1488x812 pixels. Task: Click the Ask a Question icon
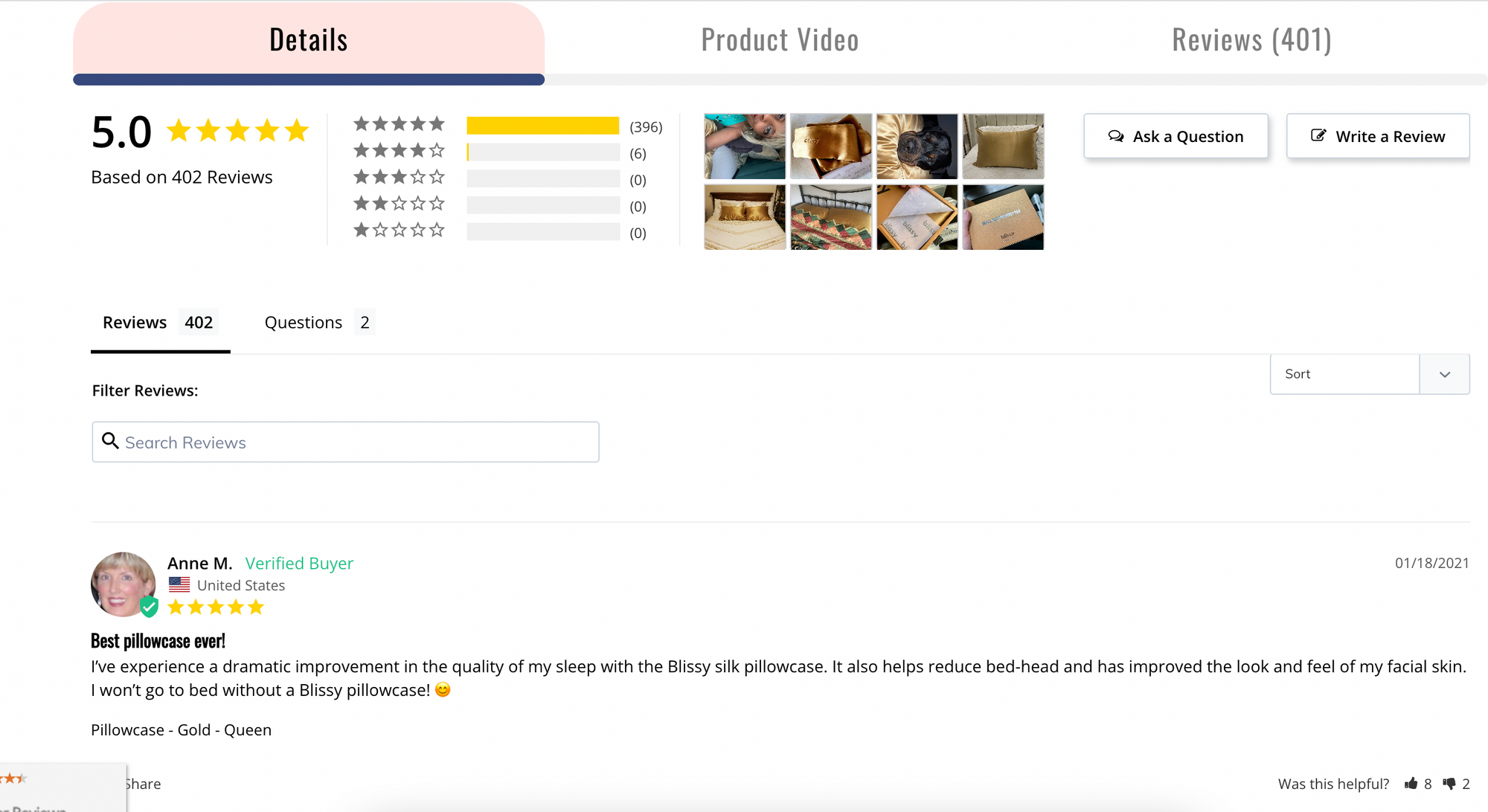point(1115,137)
